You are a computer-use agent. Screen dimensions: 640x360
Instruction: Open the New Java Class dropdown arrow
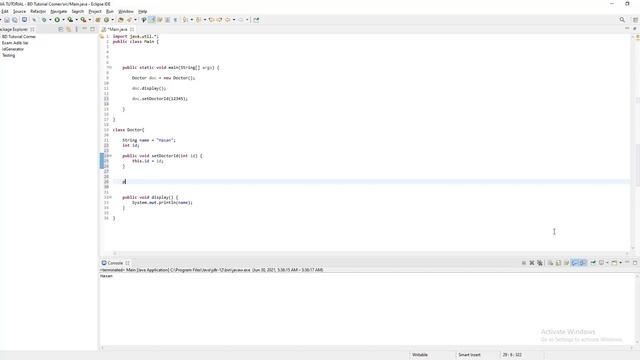113,20
